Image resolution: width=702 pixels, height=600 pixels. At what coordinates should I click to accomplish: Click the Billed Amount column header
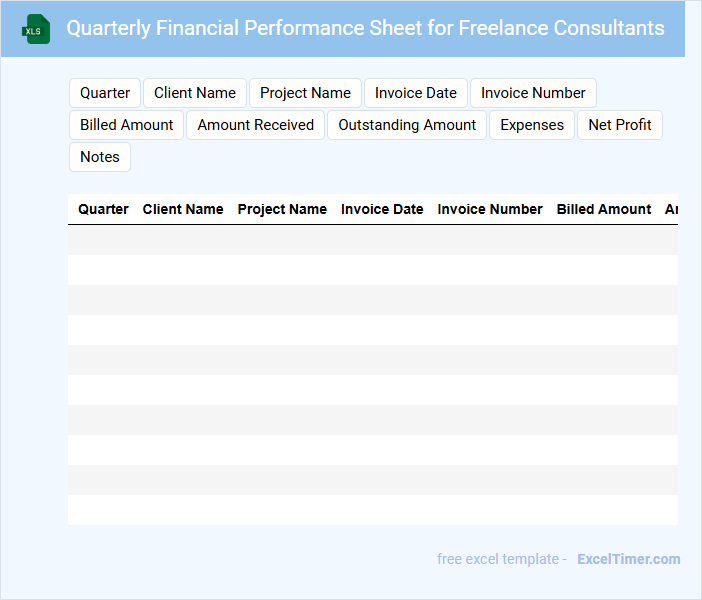pyautogui.click(x=604, y=210)
